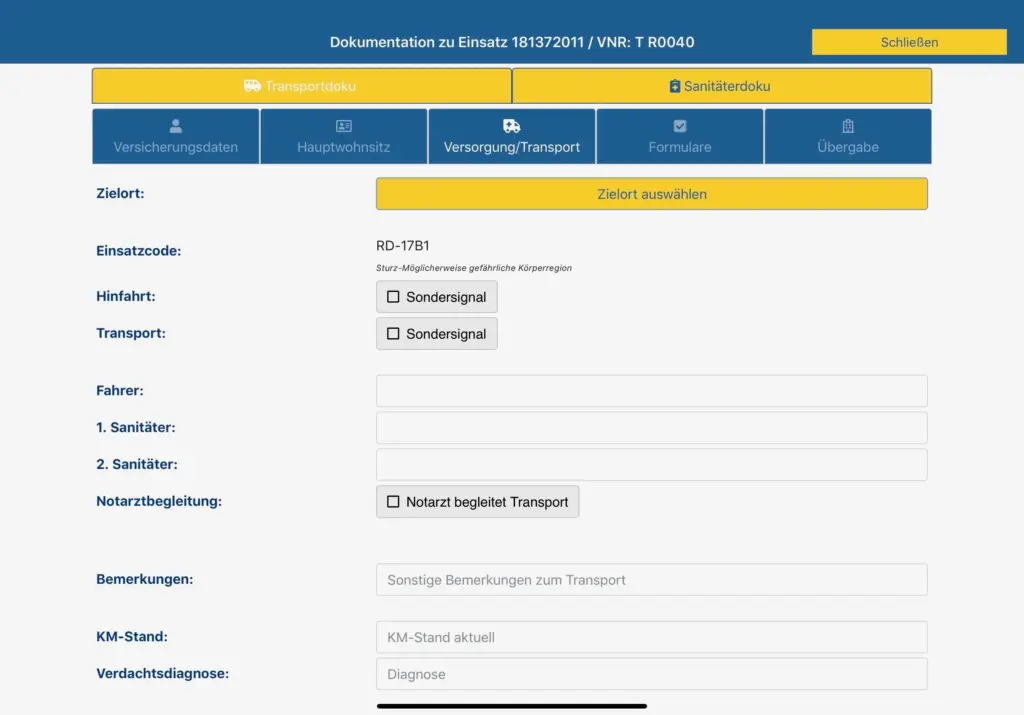Screen dimensions: 1024x715
Task: Click the hospital icon above Übergabe
Action: pos(848,126)
